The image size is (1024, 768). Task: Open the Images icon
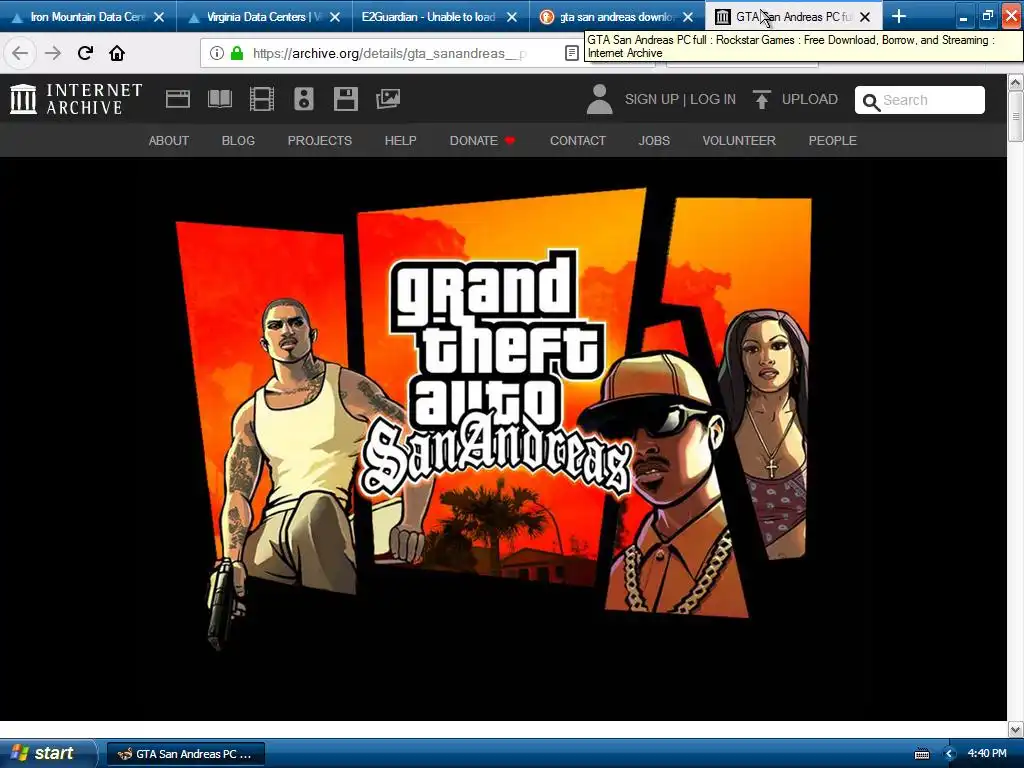click(x=388, y=99)
